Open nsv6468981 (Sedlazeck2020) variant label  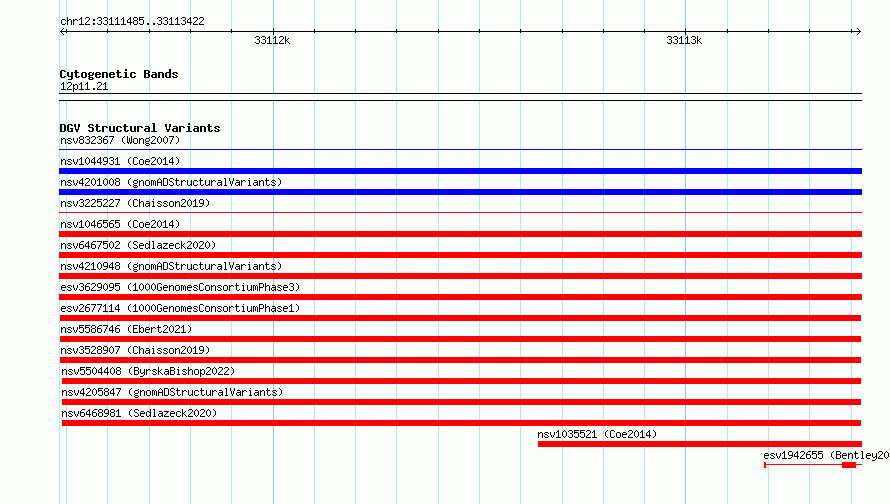139,413
